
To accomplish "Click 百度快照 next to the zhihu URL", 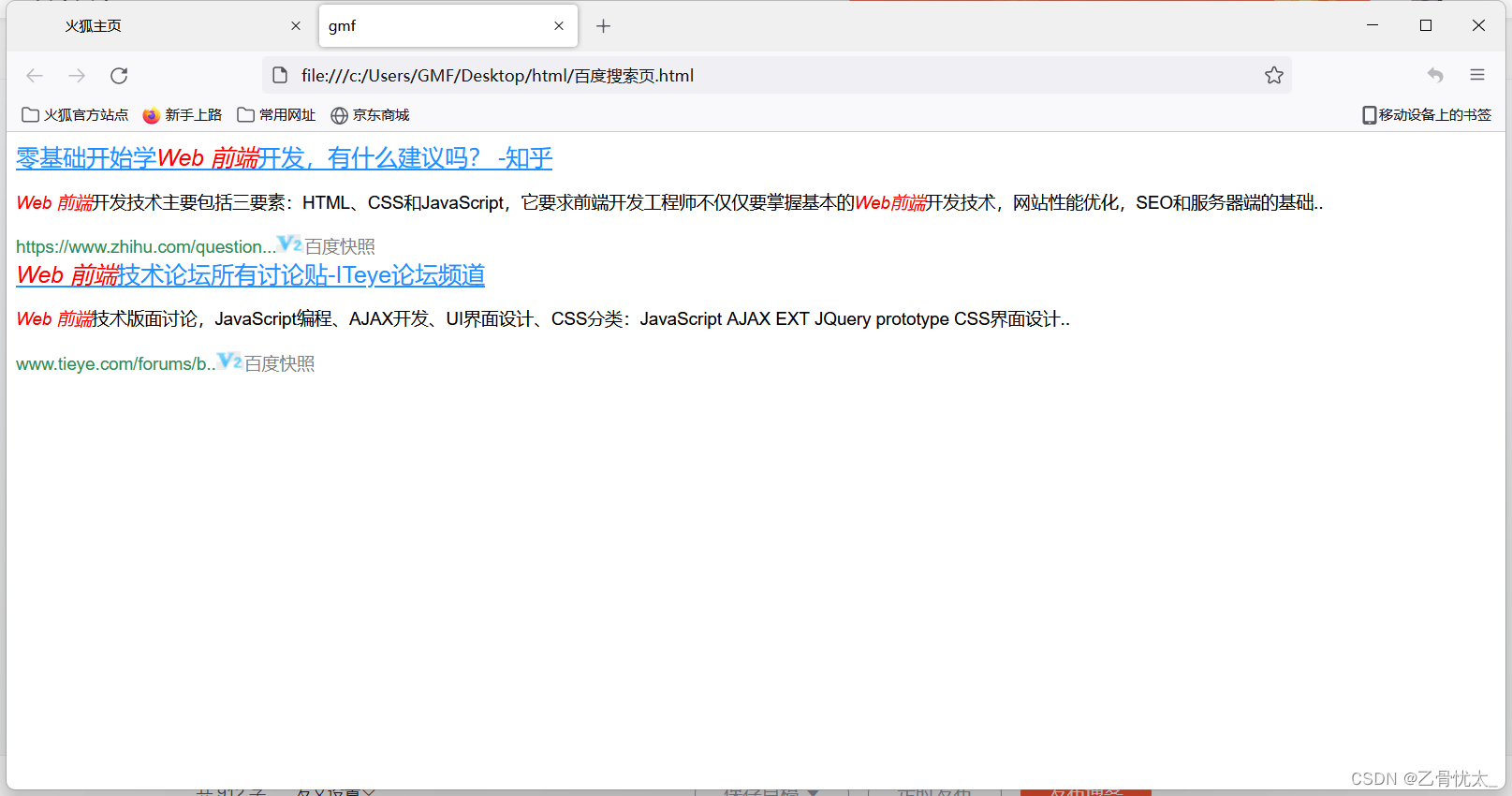I will tap(340, 247).
